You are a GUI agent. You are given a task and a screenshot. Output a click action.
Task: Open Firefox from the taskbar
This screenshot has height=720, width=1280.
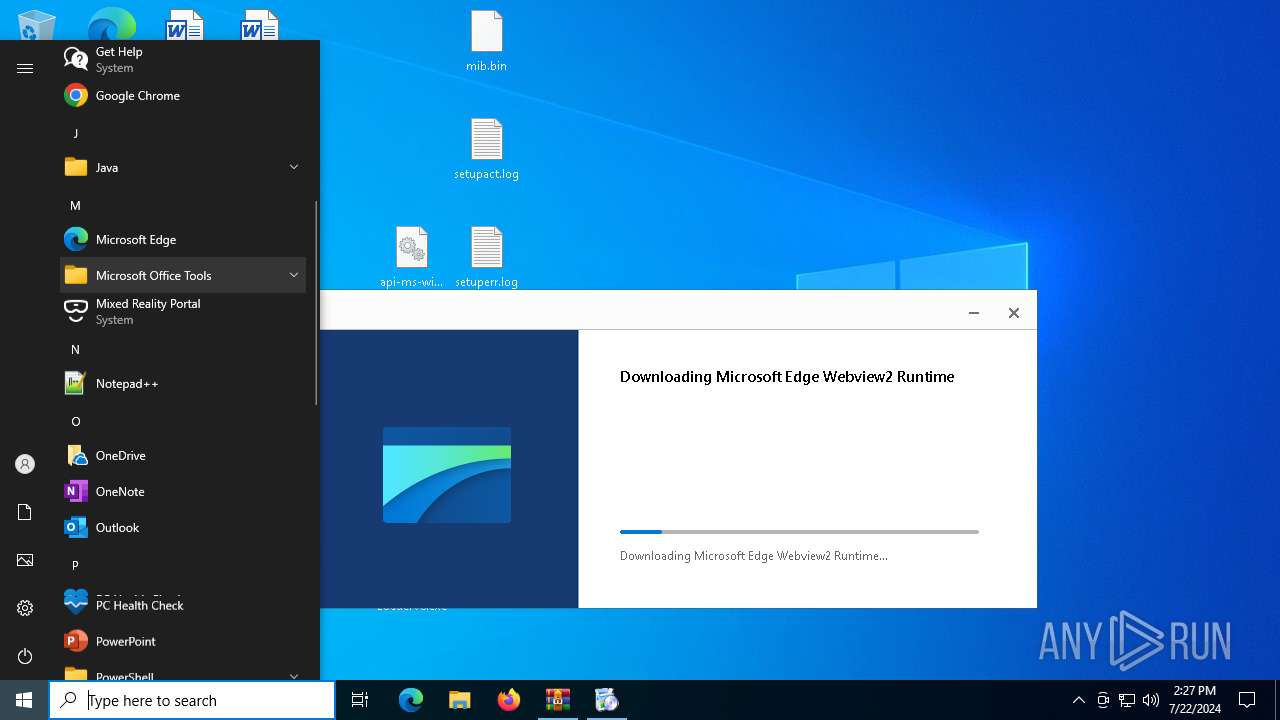[x=508, y=700]
